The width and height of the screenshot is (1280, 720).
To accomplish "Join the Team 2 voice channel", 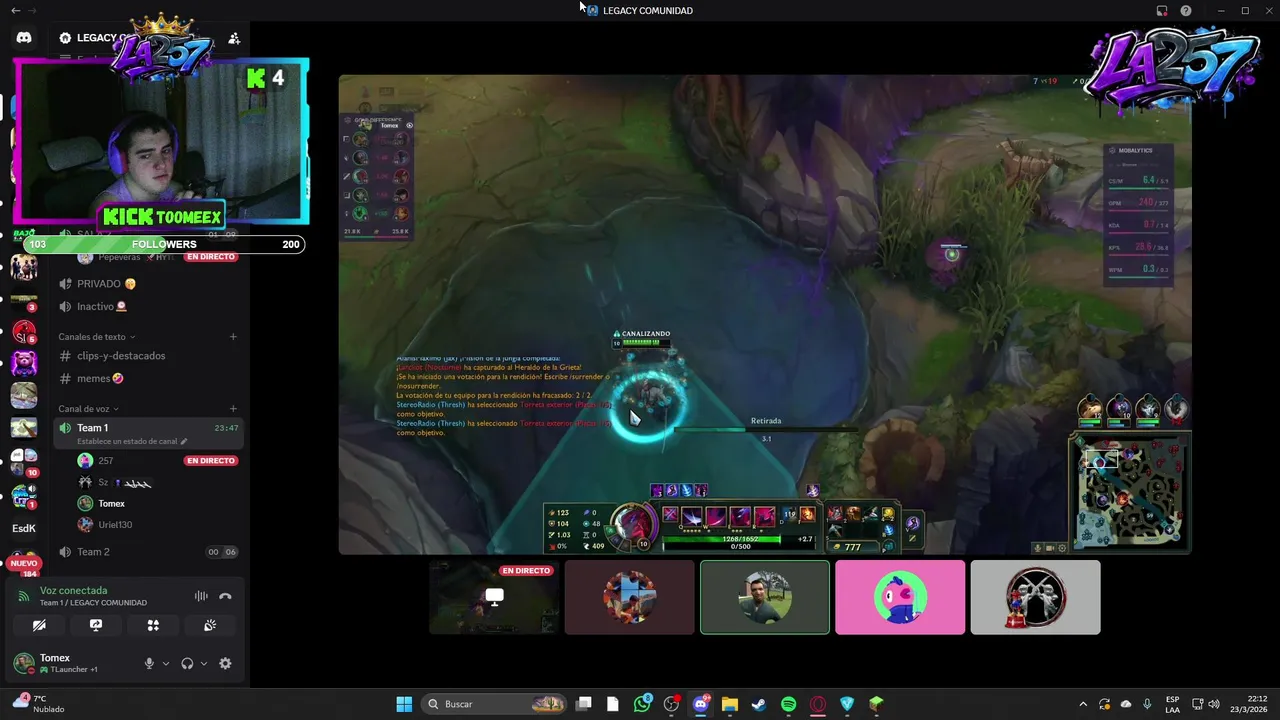I will (148, 552).
